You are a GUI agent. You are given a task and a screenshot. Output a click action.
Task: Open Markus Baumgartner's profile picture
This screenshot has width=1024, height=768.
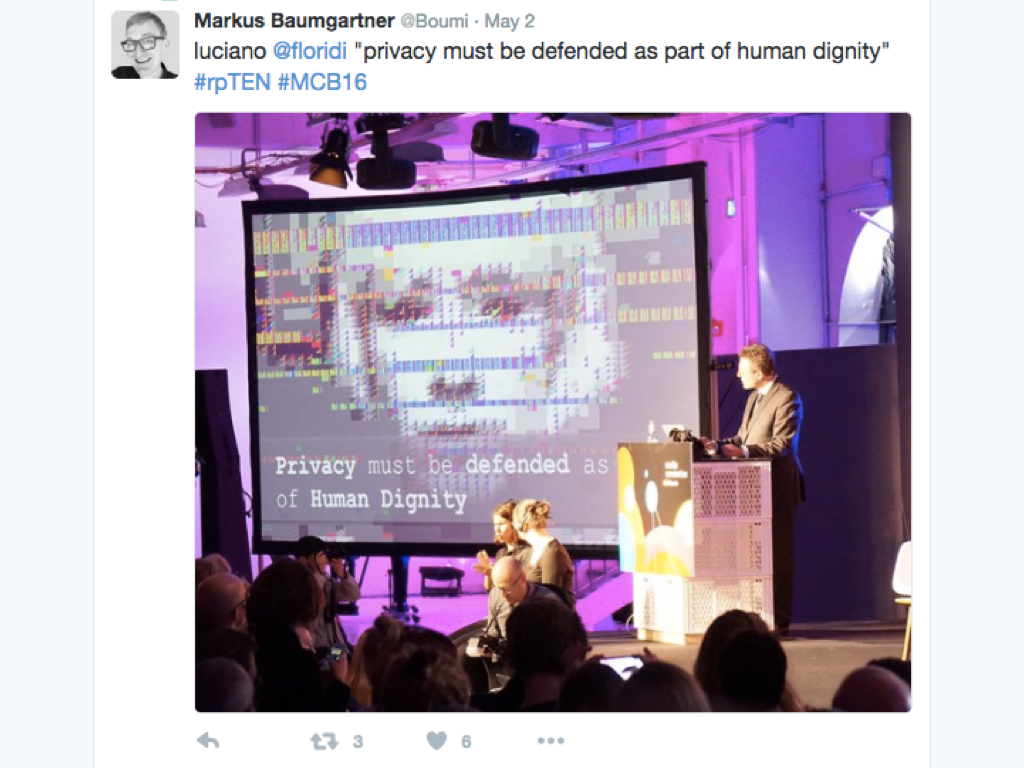(145, 44)
